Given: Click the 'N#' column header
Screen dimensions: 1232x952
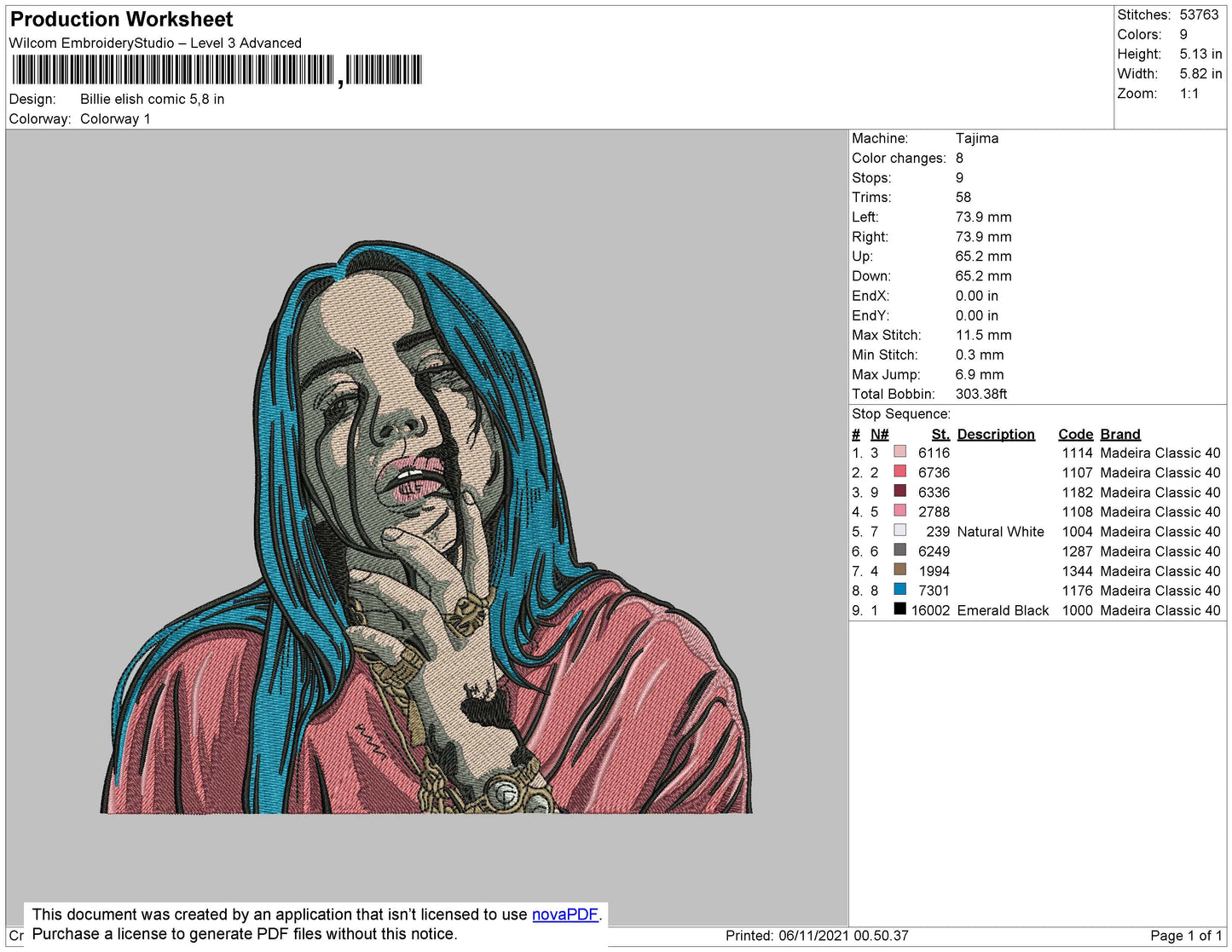Looking at the screenshot, I should click(x=879, y=434).
